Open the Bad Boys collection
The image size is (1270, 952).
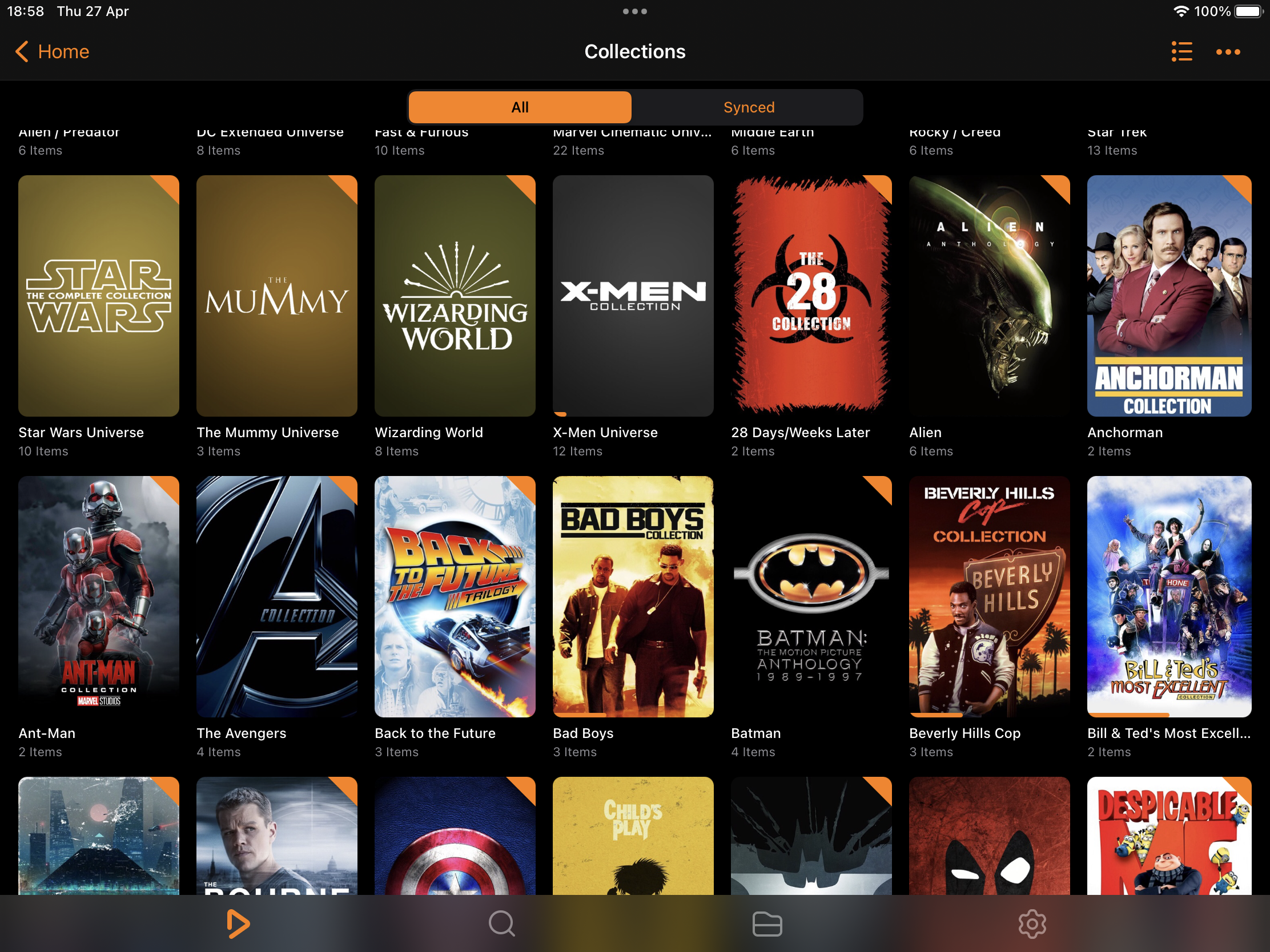tap(633, 597)
